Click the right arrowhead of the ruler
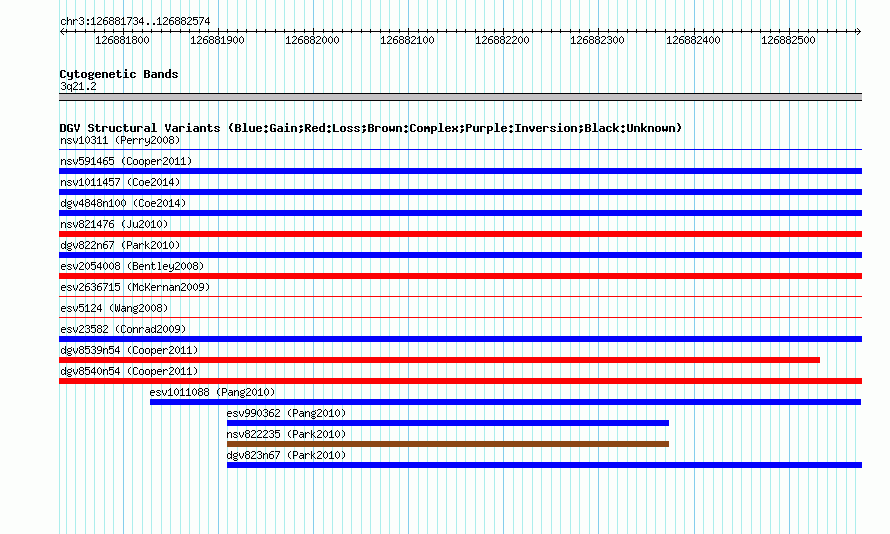 (859, 32)
